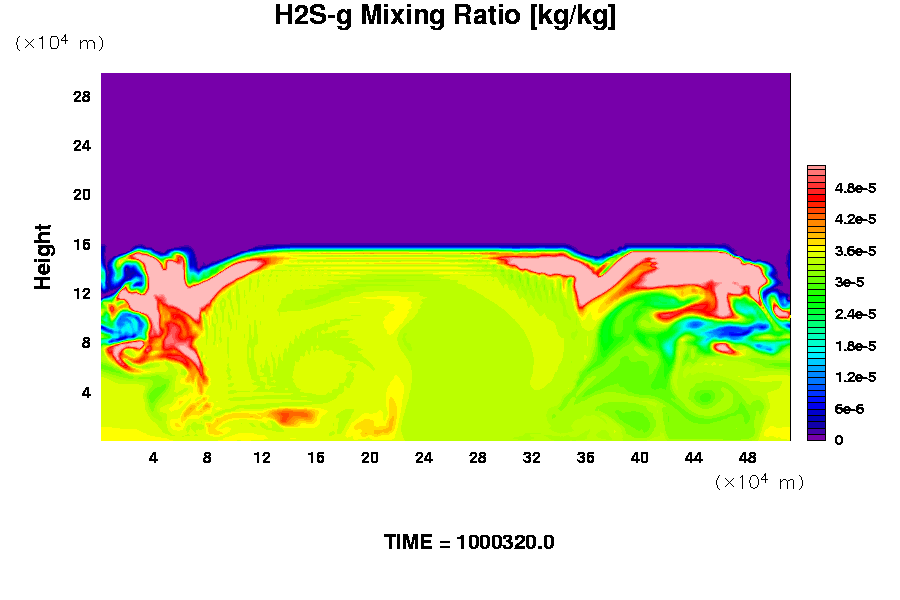This screenshot has height=600, width=900.
Task: Click y-axis tick label 28
Action: [x=82, y=96]
